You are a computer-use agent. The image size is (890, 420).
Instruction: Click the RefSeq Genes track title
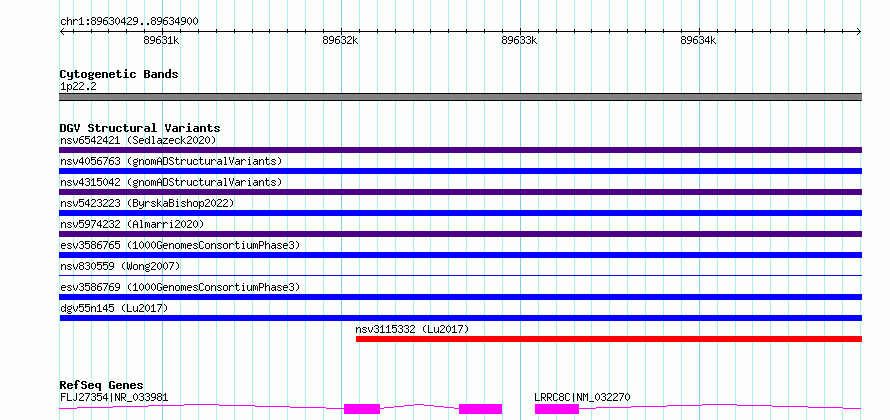pyautogui.click(x=102, y=385)
